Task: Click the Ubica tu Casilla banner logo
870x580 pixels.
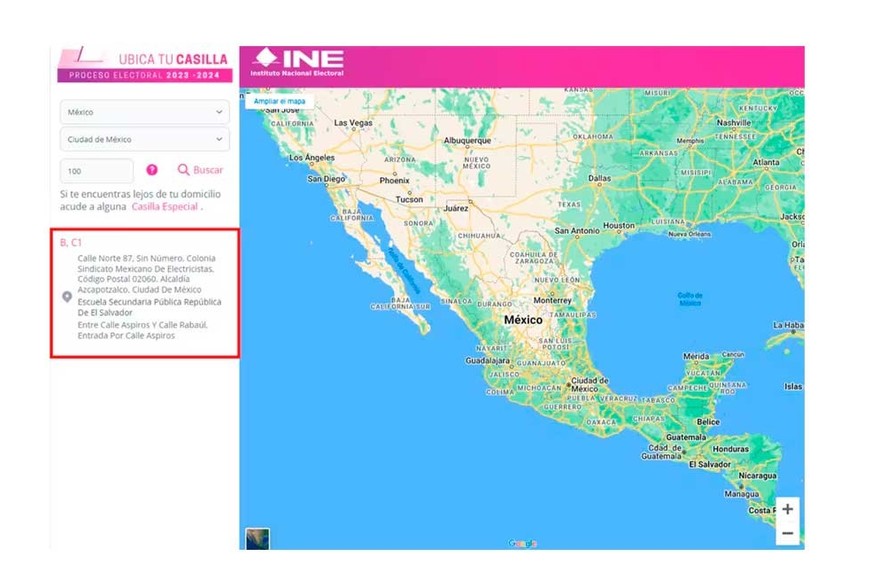Action: point(145,65)
